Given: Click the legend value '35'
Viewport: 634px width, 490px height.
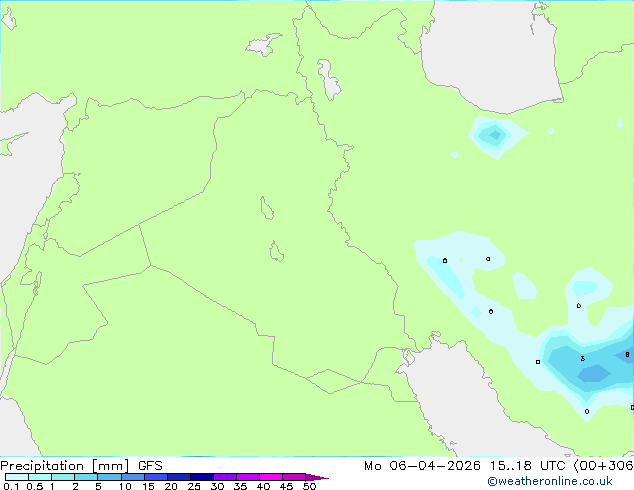Looking at the screenshot, I should (240, 486).
